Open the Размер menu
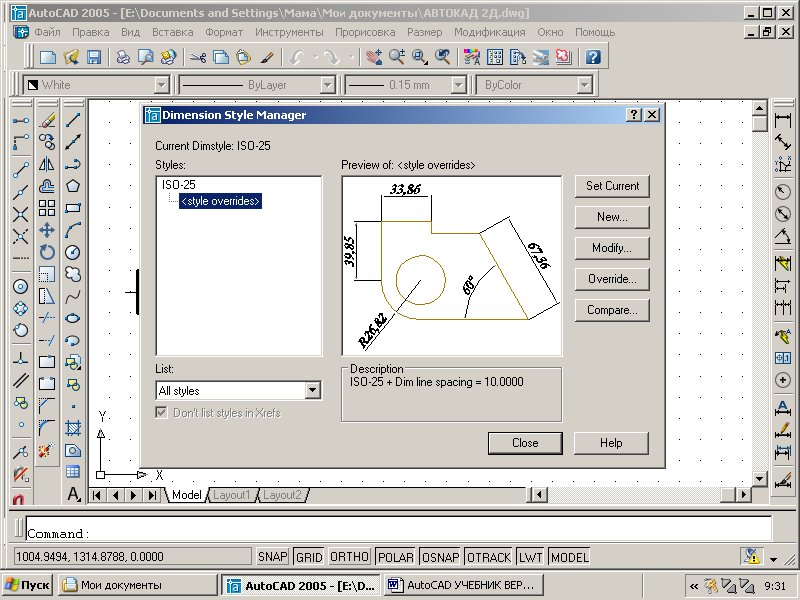Viewport: 800px width, 600px height. tap(424, 32)
